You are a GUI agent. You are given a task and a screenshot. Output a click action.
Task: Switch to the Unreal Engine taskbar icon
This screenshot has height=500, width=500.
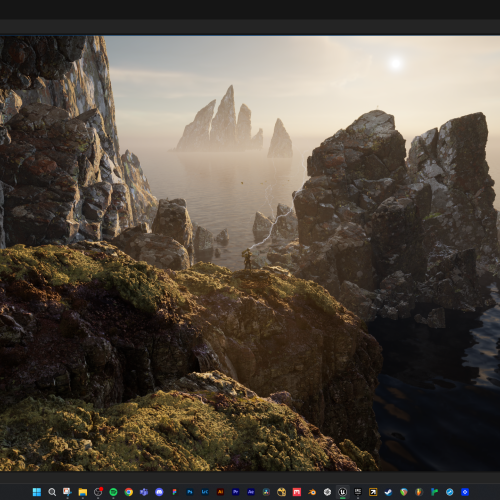[343, 492]
